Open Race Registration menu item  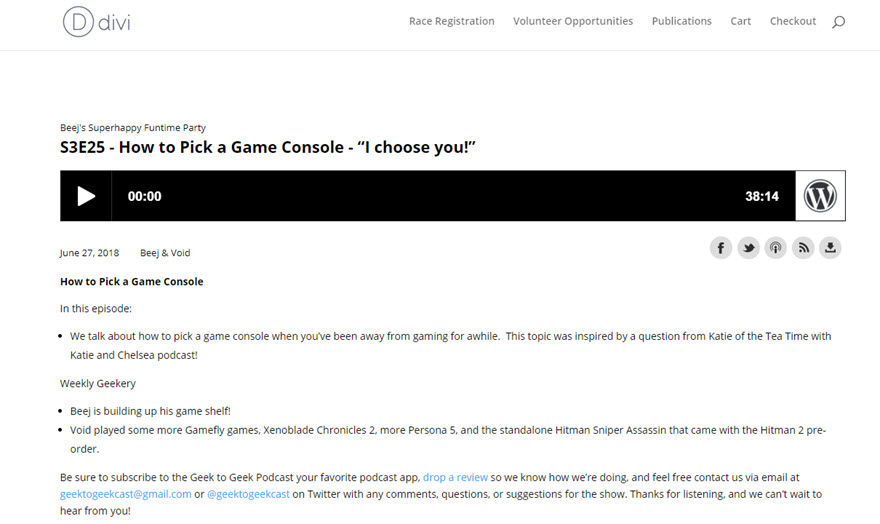pyautogui.click(x=451, y=21)
